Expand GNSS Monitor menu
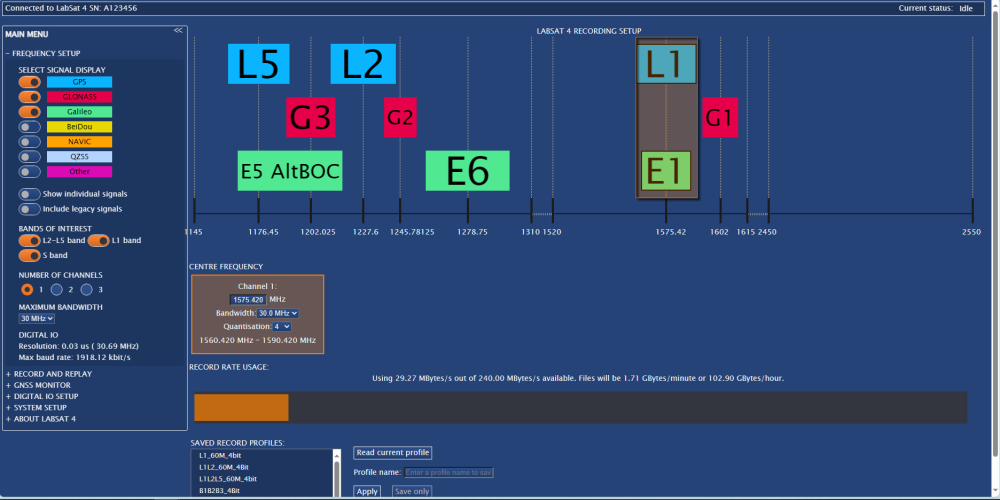 [x=38, y=385]
